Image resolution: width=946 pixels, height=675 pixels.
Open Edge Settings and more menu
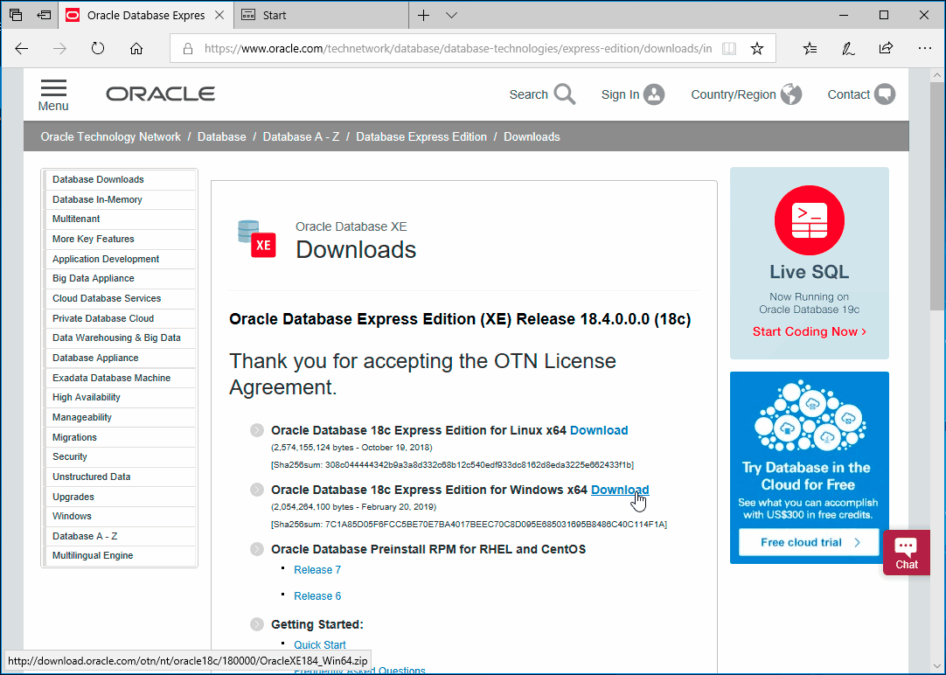pos(924,48)
